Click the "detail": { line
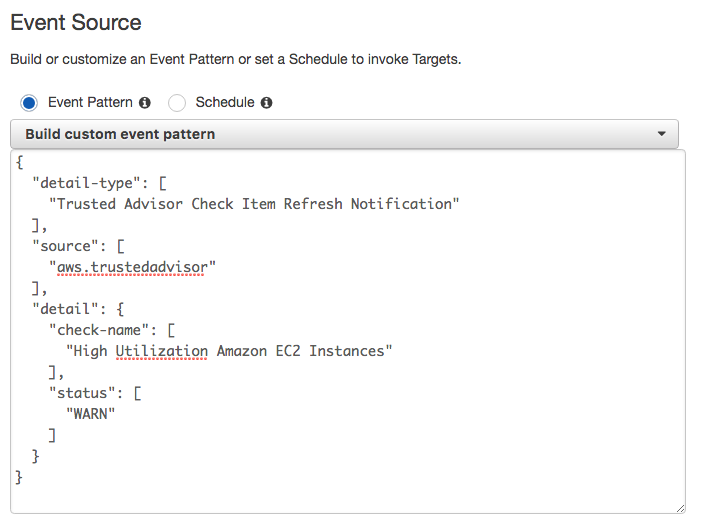Image resolution: width=712 pixels, height=532 pixels. [x=78, y=309]
